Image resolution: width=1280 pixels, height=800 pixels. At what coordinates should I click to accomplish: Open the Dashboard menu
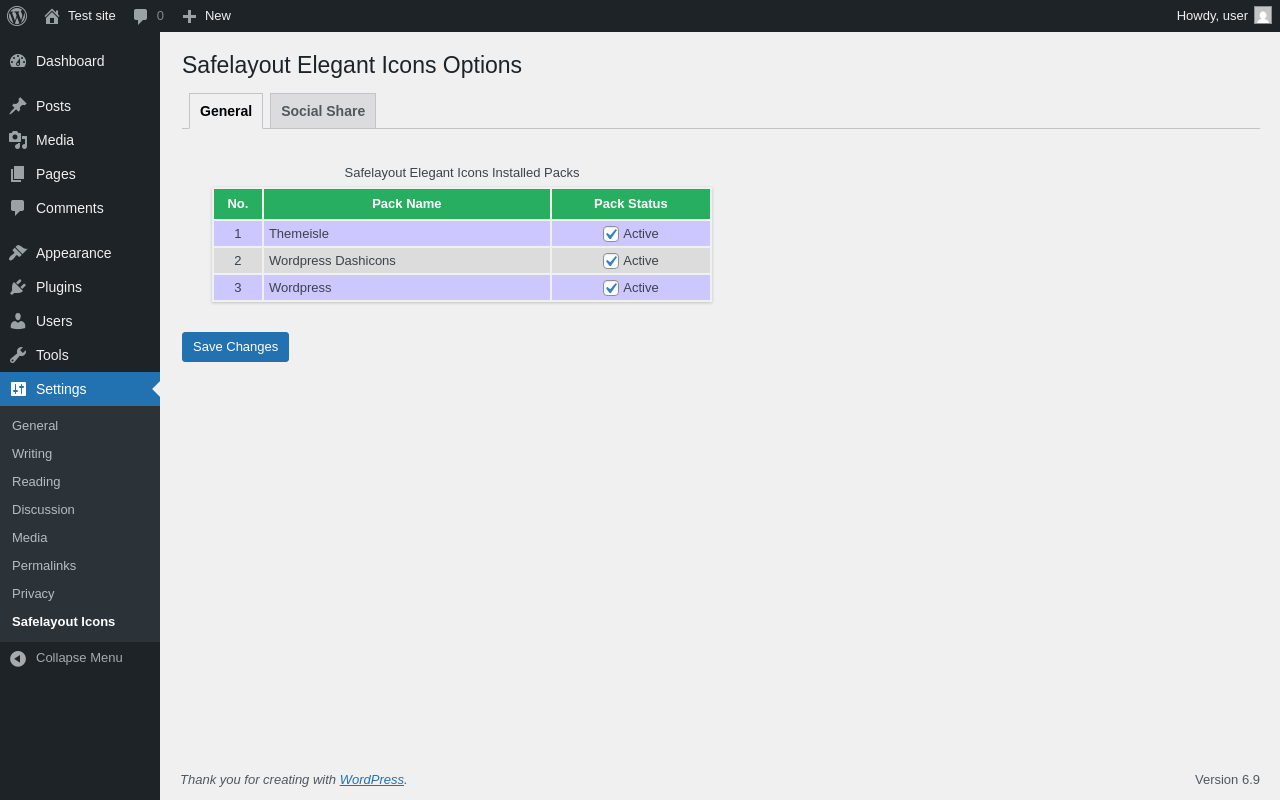click(80, 61)
